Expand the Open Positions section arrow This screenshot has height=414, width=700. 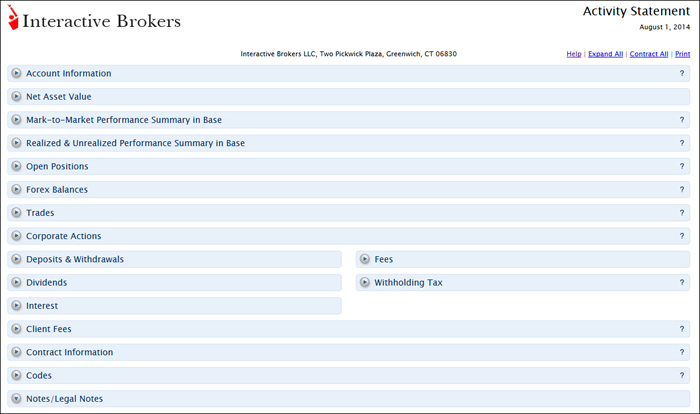coord(16,166)
